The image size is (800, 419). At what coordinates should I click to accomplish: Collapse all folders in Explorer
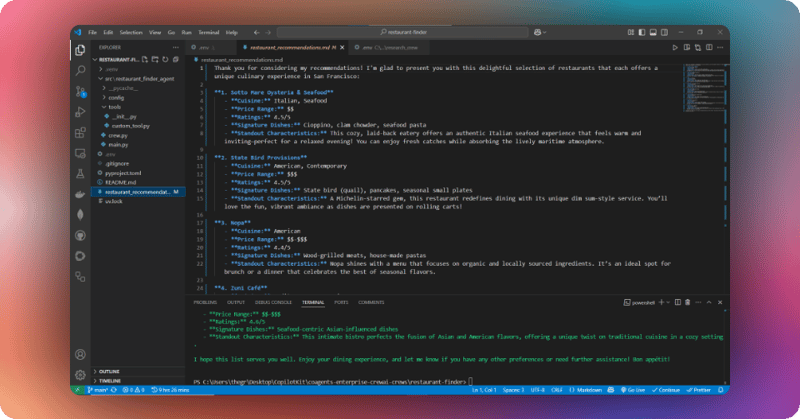click(x=176, y=60)
